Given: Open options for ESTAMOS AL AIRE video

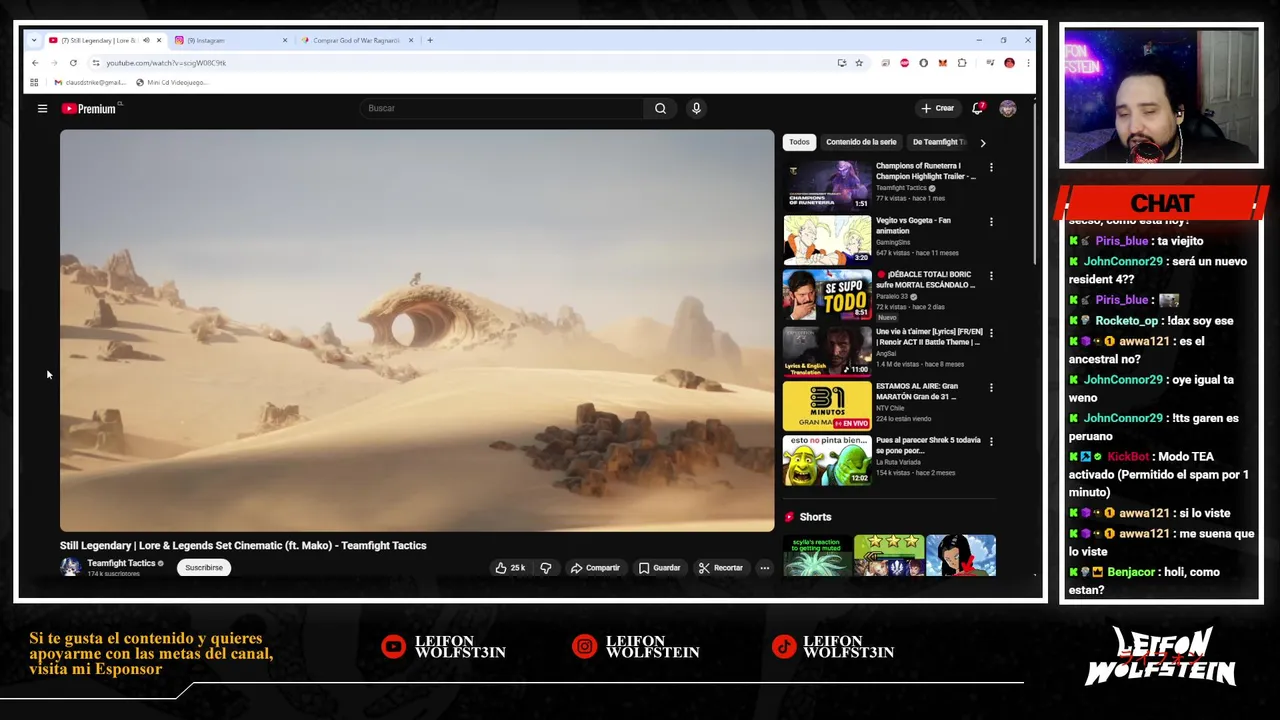Looking at the screenshot, I should 991,387.
